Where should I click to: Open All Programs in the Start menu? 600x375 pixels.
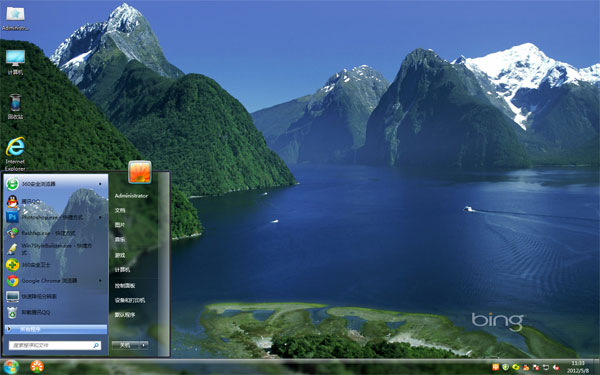(x=56, y=329)
